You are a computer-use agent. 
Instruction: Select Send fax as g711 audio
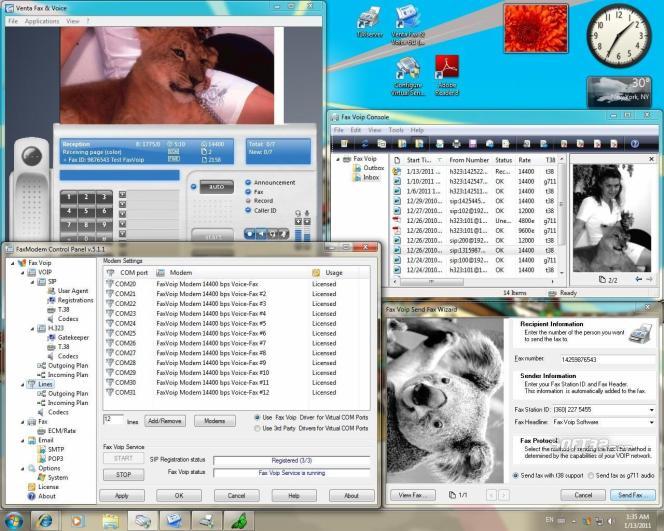pyautogui.click(x=591, y=476)
